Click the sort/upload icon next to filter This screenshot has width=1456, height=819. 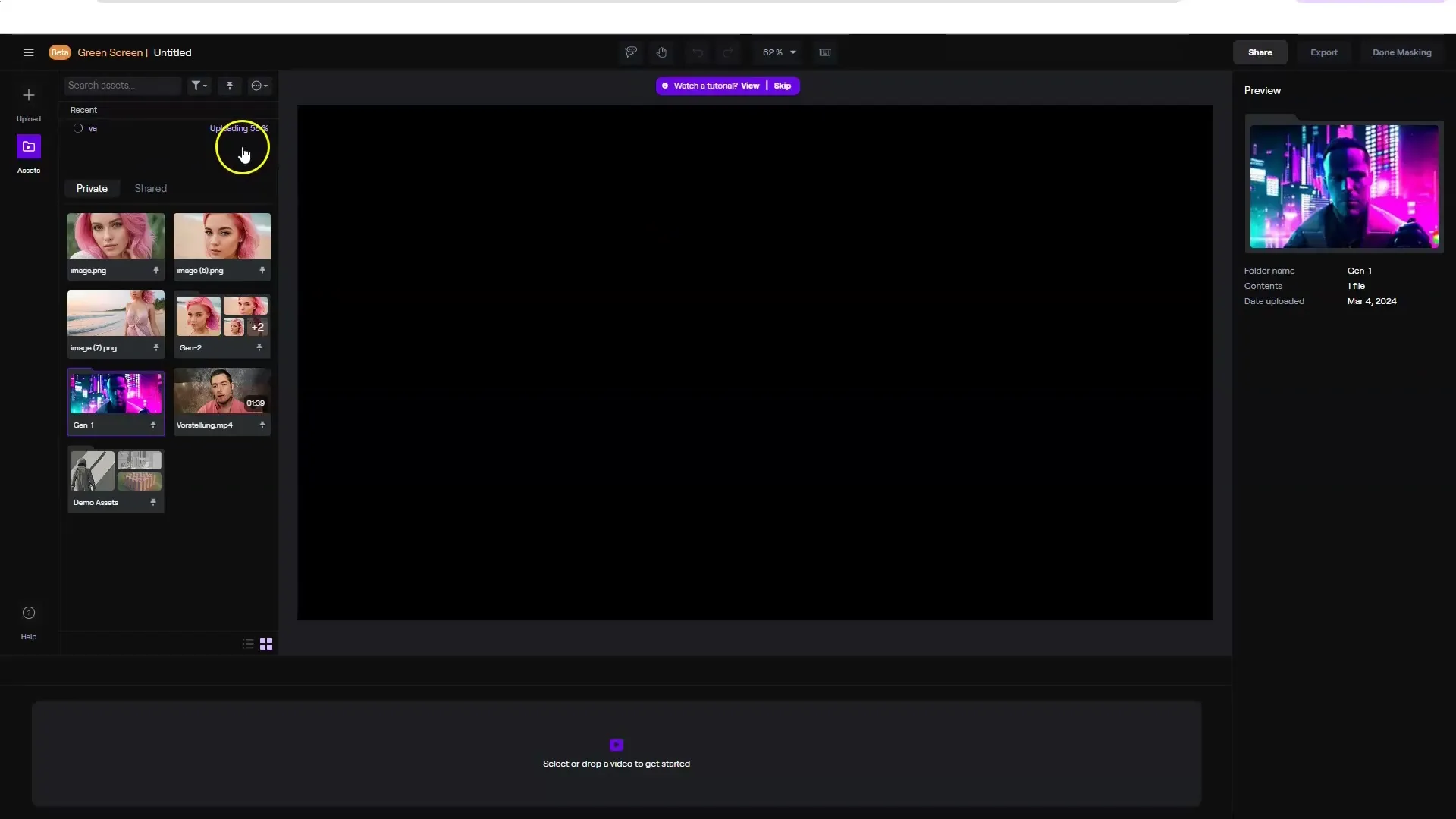tap(229, 85)
